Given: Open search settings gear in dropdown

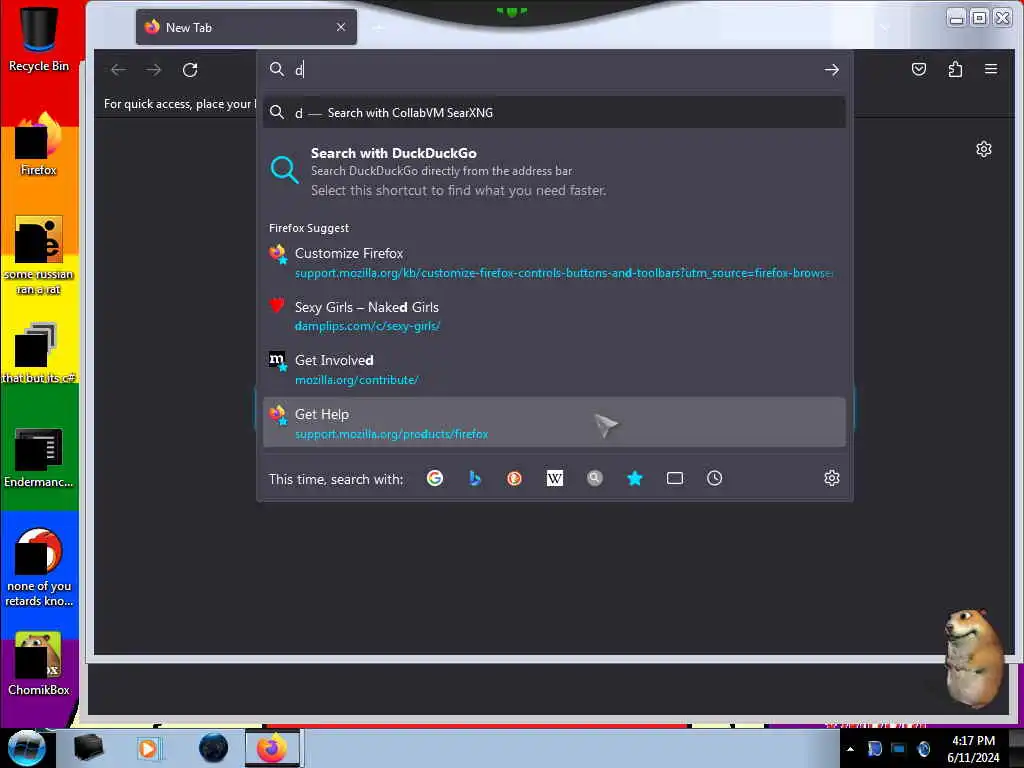Looking at the screenshot, I should pyautogui.click(x=831, y=478).
